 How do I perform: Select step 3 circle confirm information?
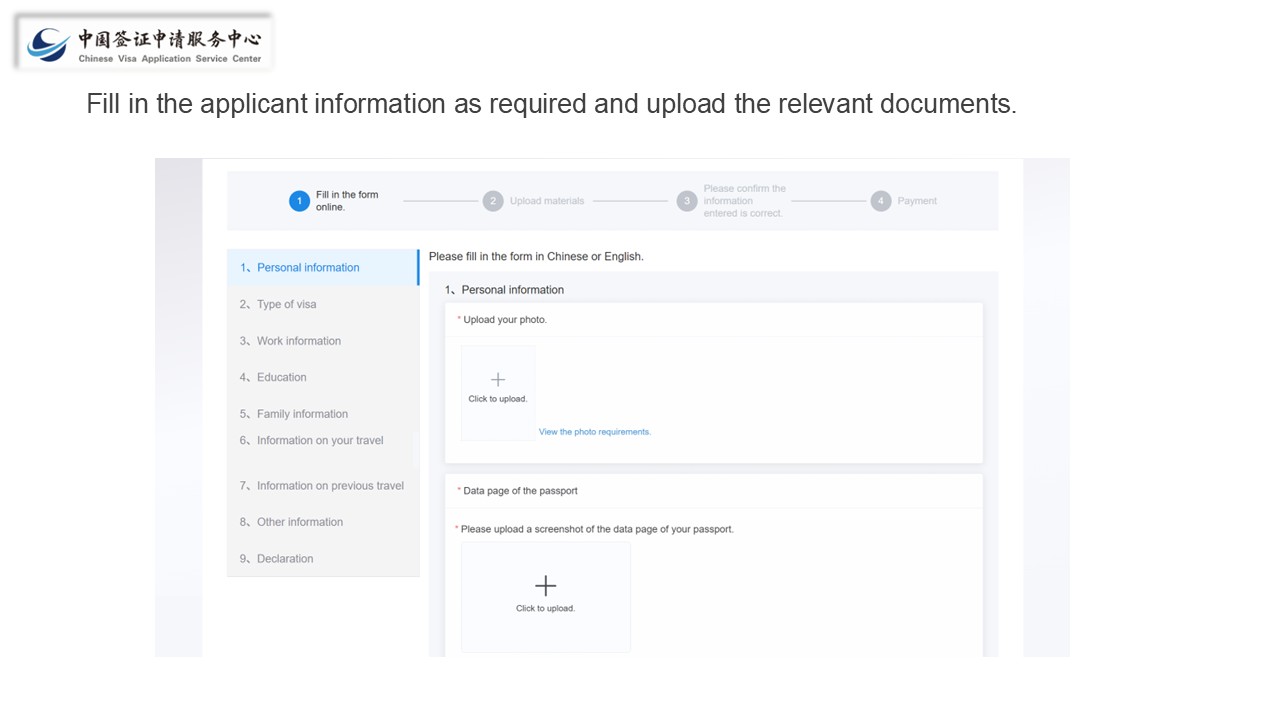coord(687,201)
